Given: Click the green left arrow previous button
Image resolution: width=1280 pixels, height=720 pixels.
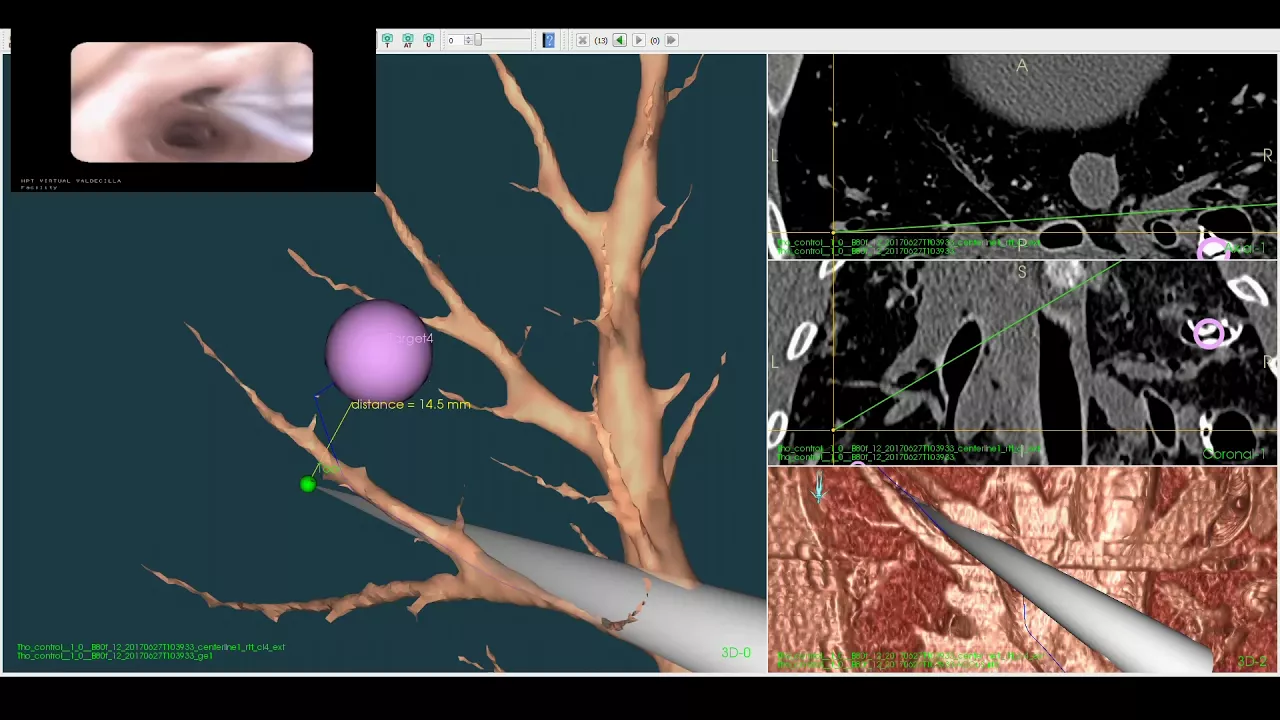Looking at the screenshot, I should (619, 40).
